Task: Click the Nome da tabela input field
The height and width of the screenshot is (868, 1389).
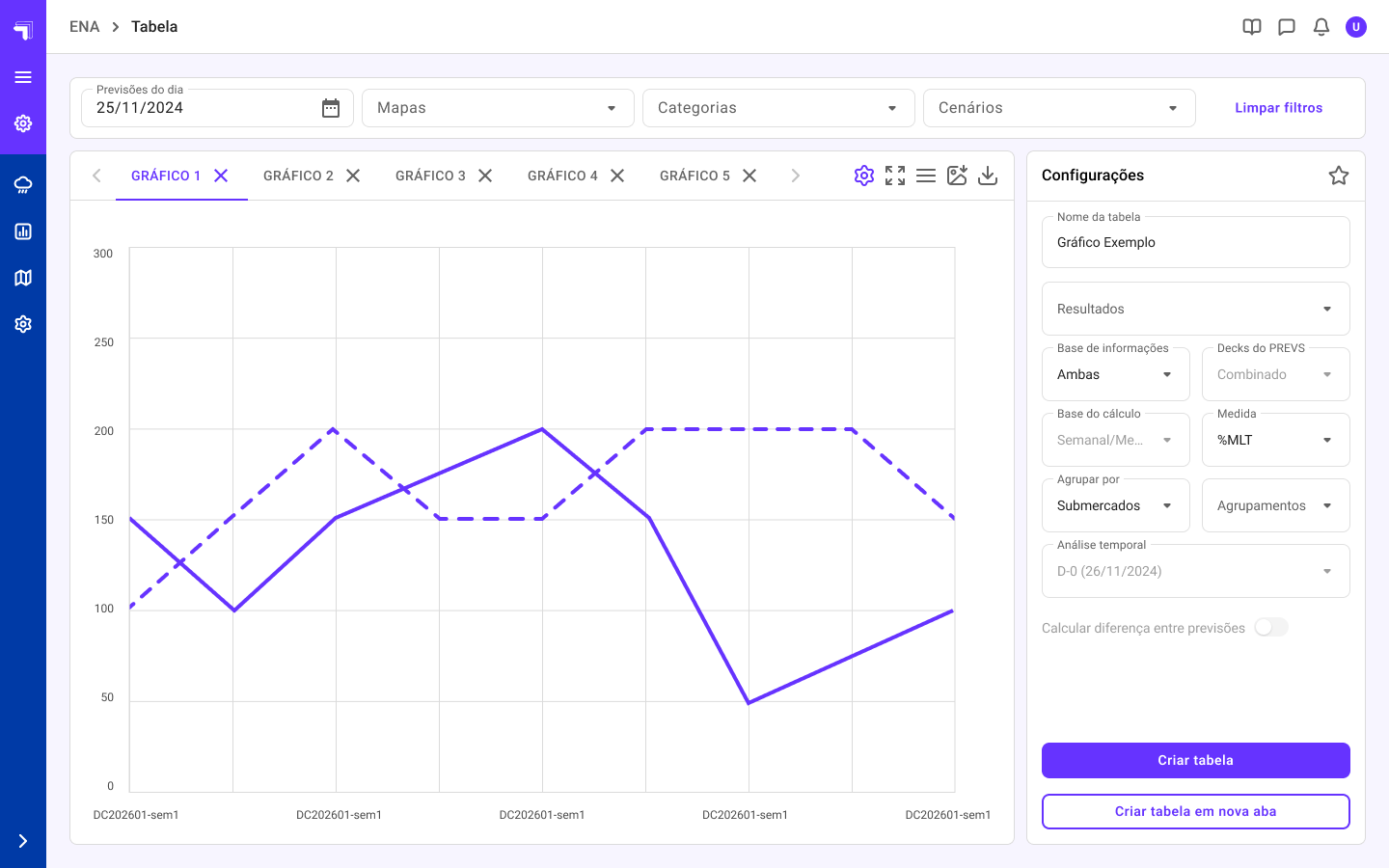Action: (1195, 243)
